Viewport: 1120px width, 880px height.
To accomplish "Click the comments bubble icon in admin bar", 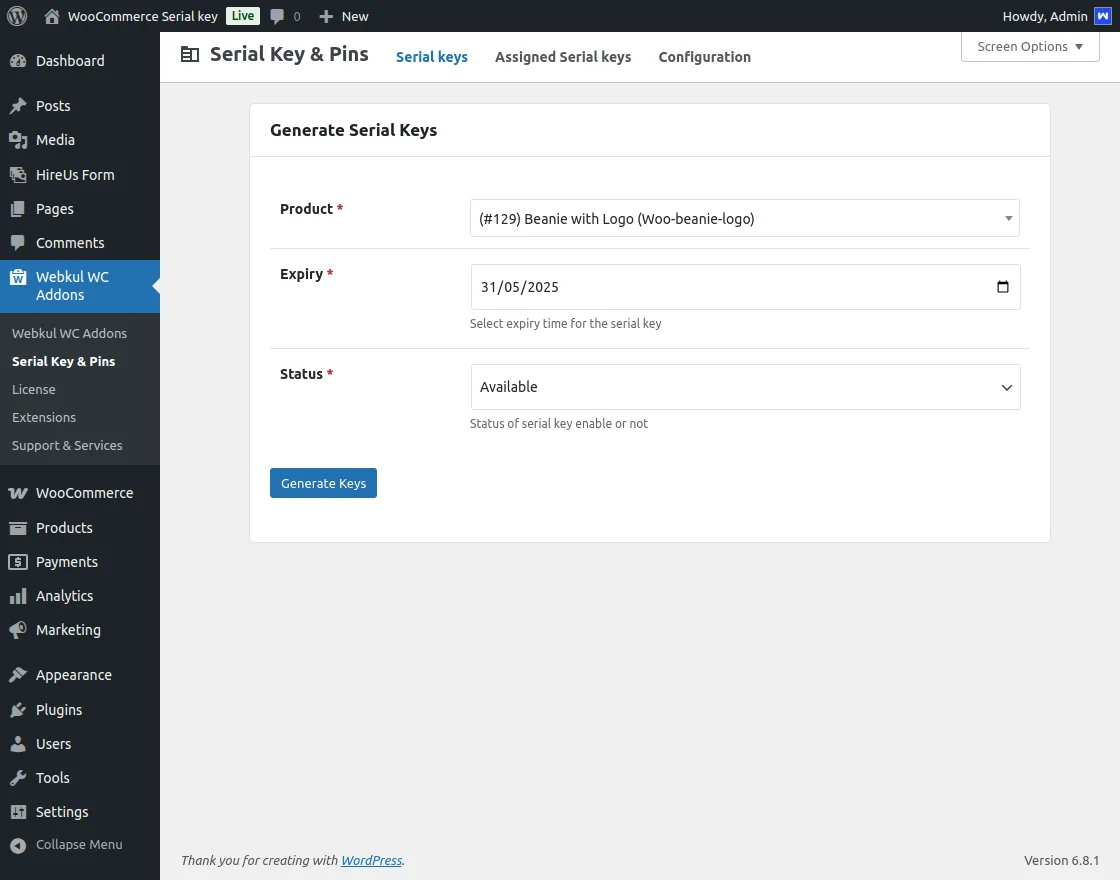I will click(x=278, y=16).
